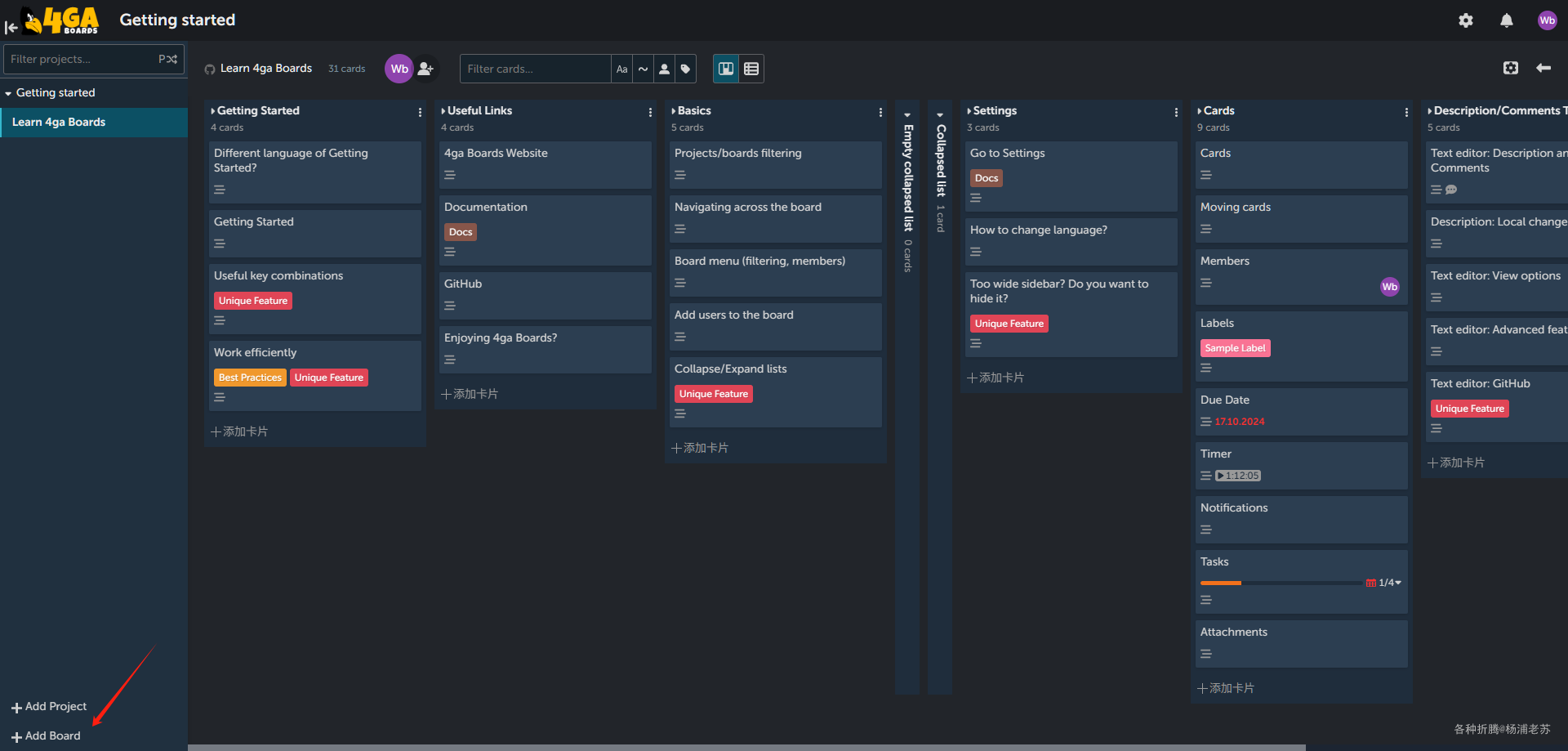Click the Tasks card progress bar

pyautogui.click(x=1282, y=583)
